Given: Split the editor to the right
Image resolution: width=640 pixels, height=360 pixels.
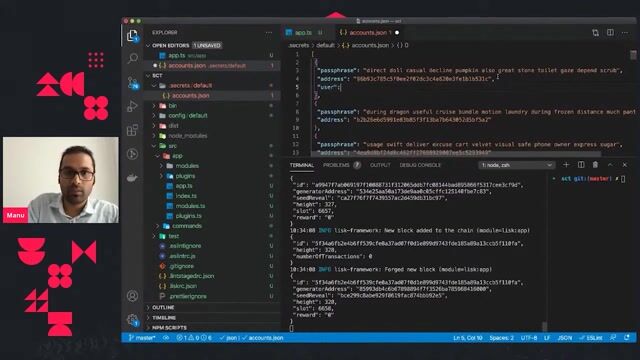Looking at the screenshot, I should click(x=610, y=32).
